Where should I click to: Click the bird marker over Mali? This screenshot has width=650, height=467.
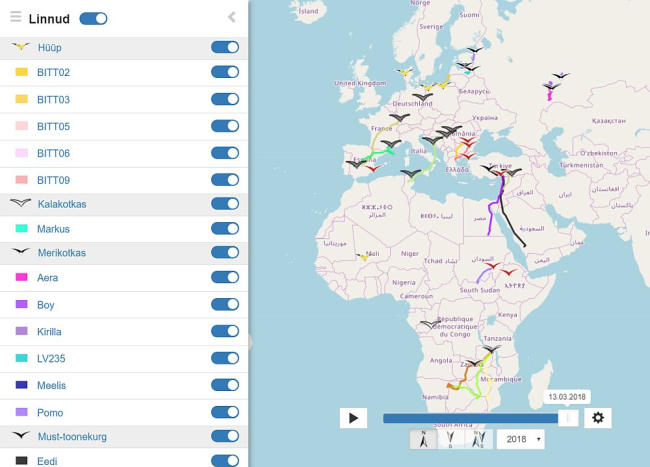pyautogui.click(x=362, y=256)
